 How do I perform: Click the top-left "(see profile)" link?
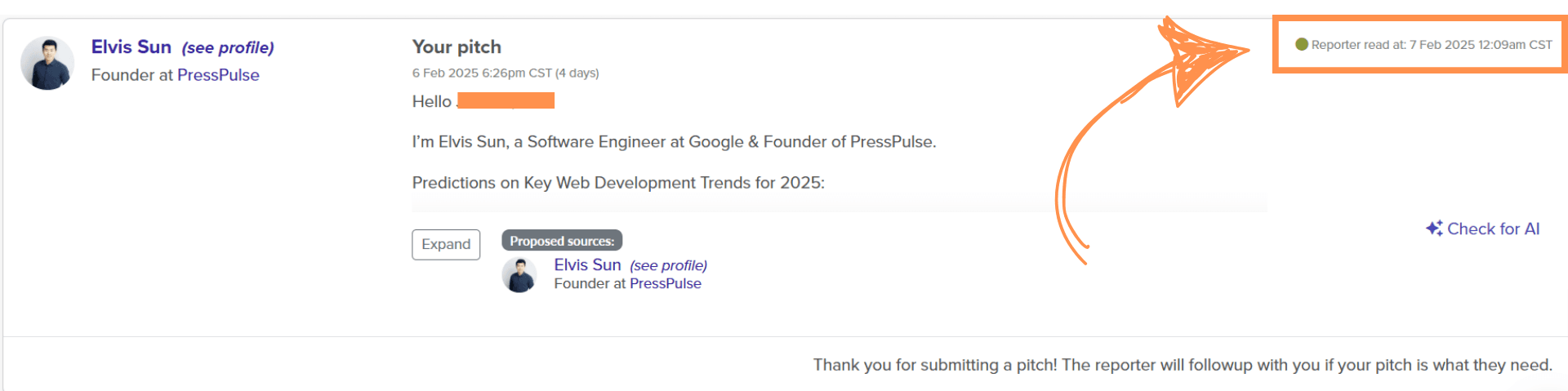[228, 47]
